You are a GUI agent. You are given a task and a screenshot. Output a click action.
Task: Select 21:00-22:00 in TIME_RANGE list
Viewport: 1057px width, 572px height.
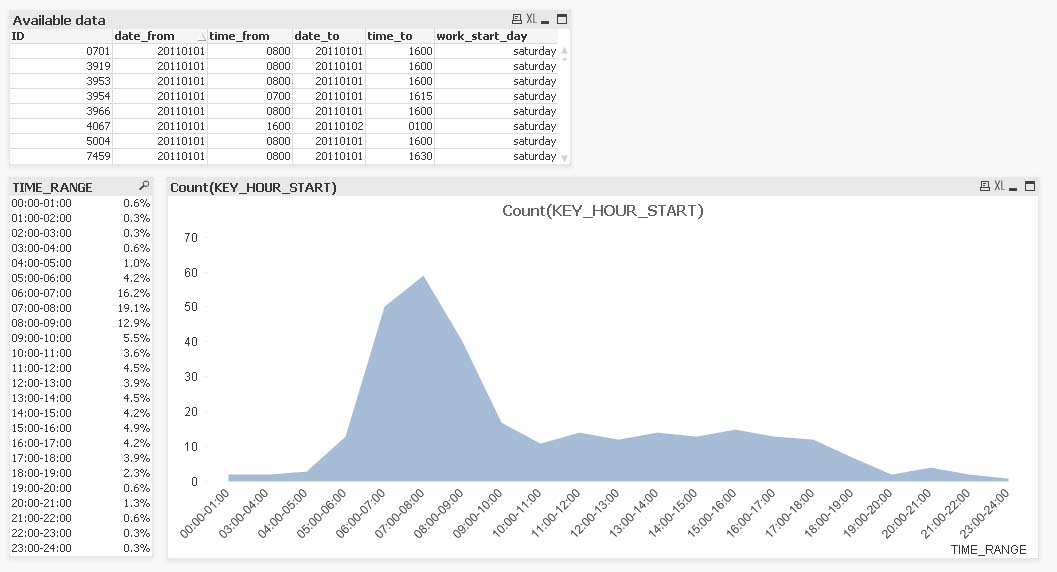pyautogui.click(x=81, y=517)
